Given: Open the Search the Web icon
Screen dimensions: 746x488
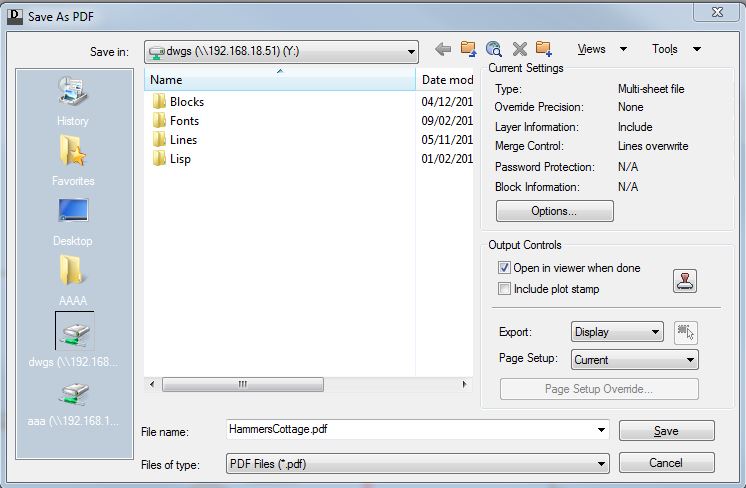Looking at the screenshot, I should coord(494,49).
